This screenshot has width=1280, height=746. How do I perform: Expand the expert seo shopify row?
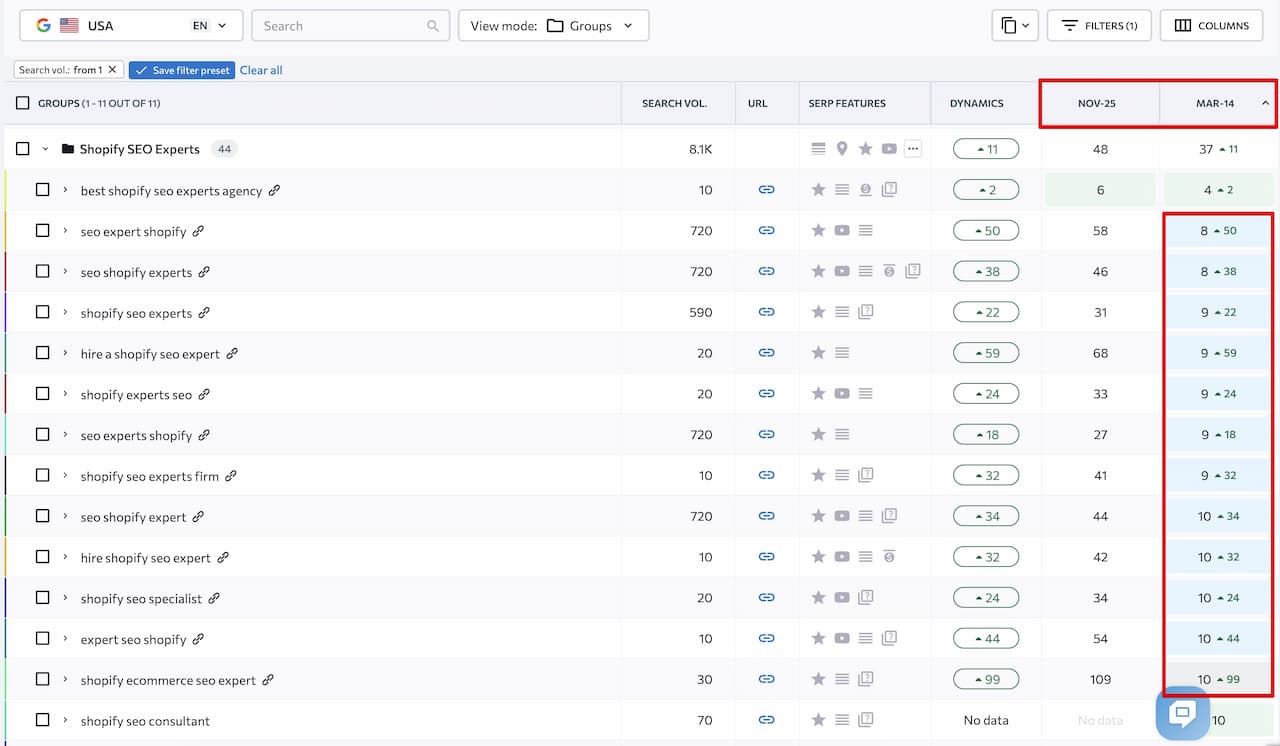click(x=65, y=639)
